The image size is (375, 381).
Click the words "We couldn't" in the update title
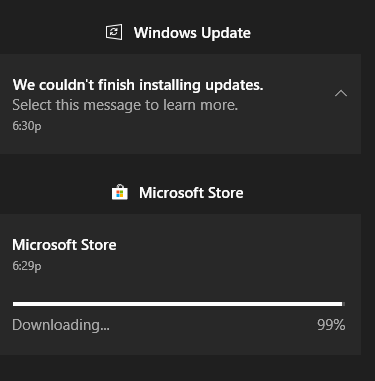click(x=53, y=85)
